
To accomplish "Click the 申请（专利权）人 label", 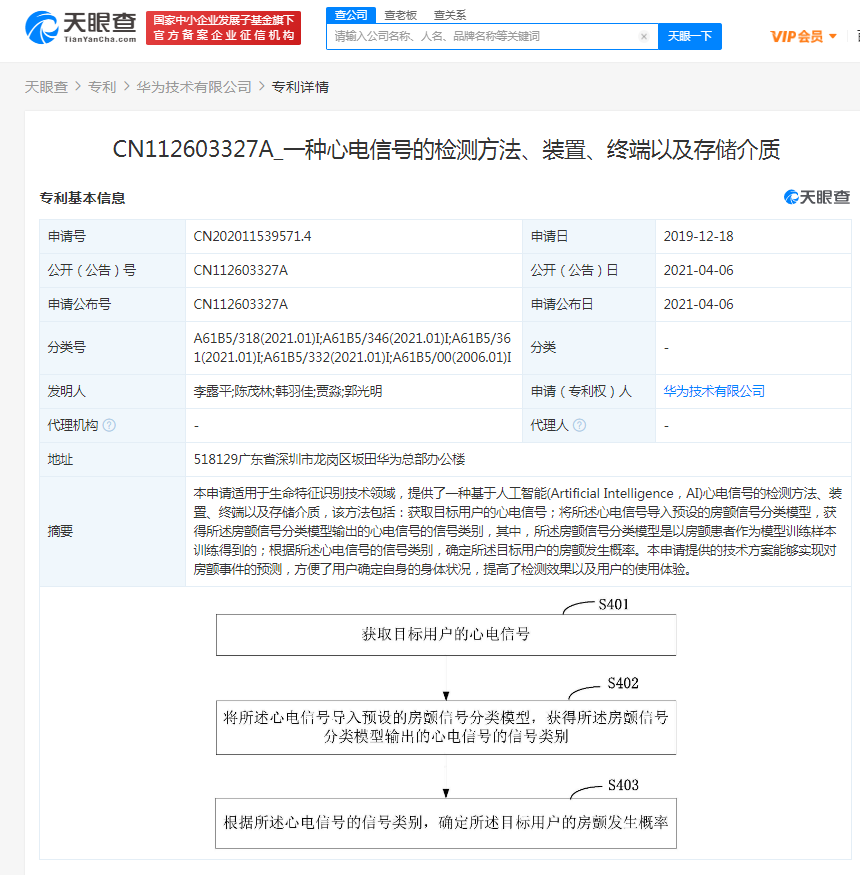I will 581,391.
